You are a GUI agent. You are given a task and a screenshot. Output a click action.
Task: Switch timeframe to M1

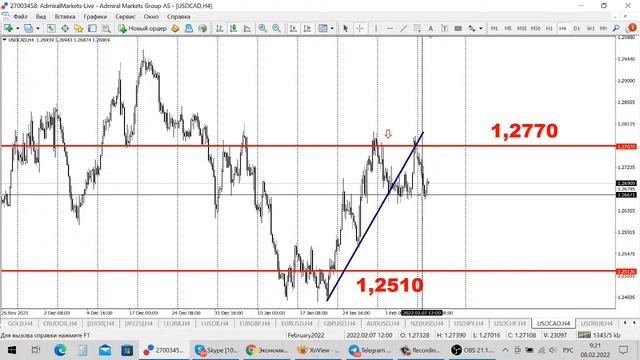pyautogui.click(x=494, y=28)
